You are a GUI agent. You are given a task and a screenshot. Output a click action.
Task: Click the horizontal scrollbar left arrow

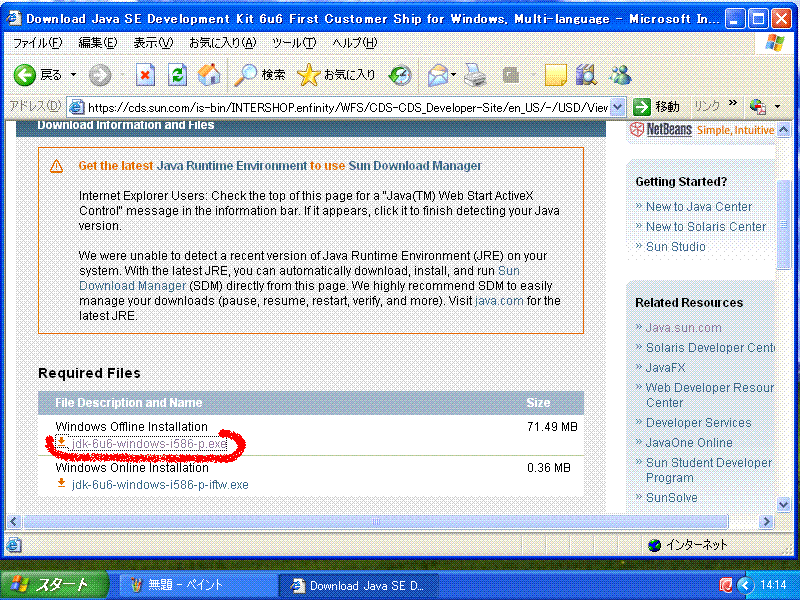[x=14, y=521]
